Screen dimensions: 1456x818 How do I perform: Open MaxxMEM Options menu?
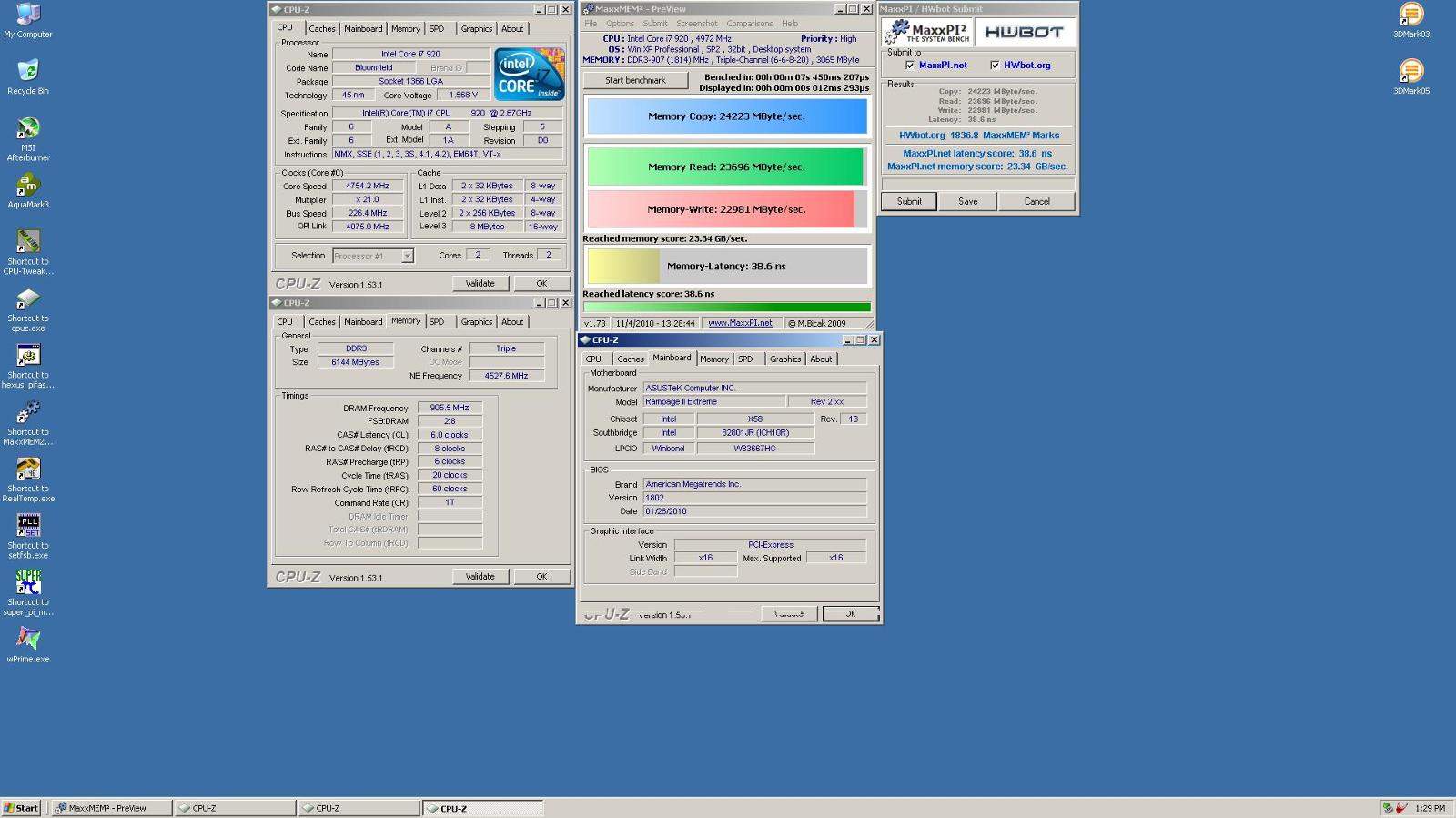pos(620,24)
